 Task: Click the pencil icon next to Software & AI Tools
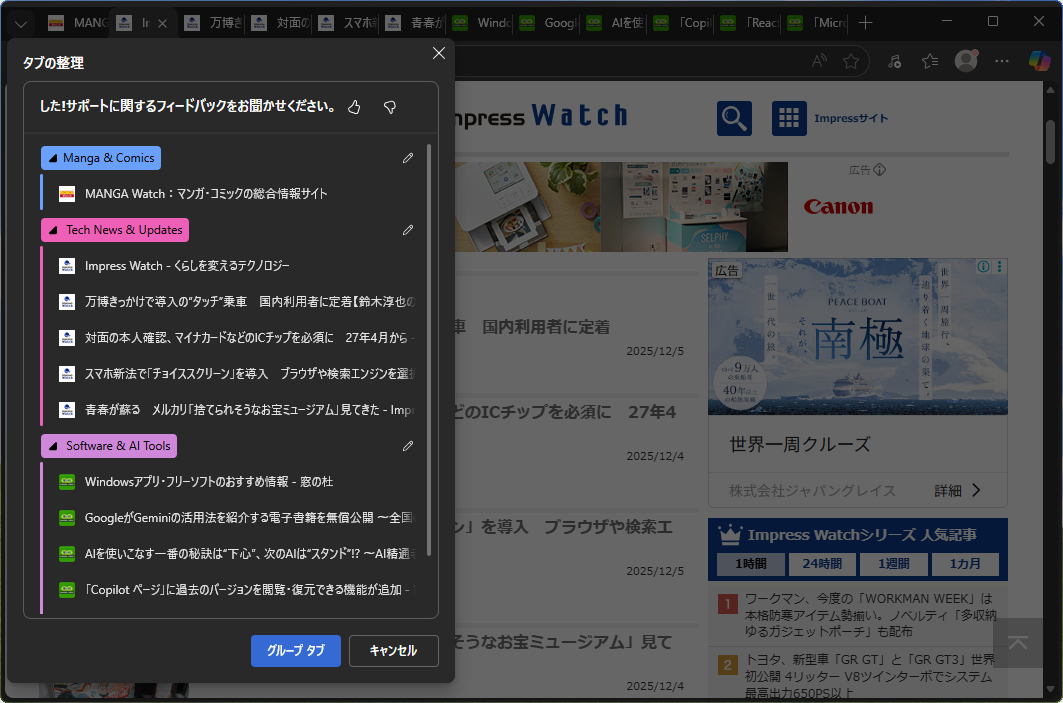407,445
